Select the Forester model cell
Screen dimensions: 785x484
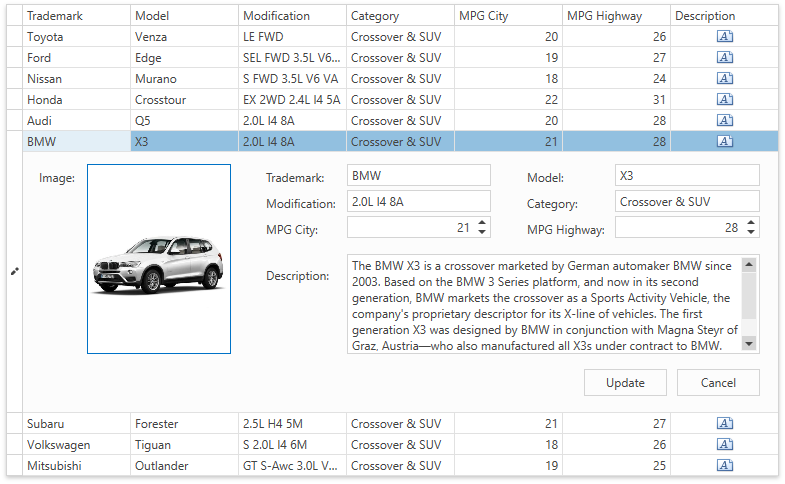click(184, 424)
